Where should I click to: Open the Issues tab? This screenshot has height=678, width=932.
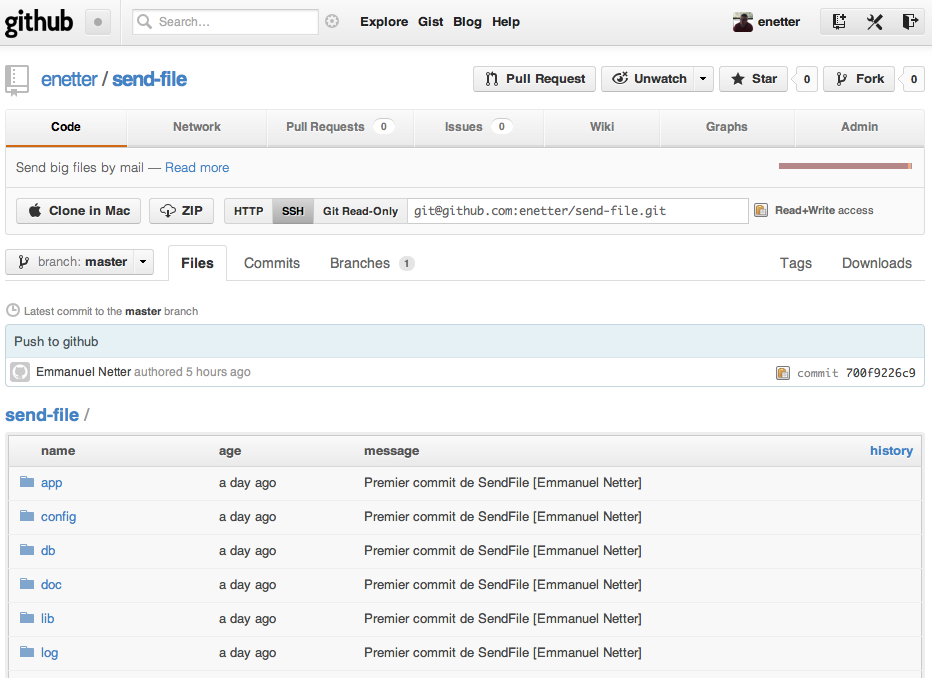point(478,127)
